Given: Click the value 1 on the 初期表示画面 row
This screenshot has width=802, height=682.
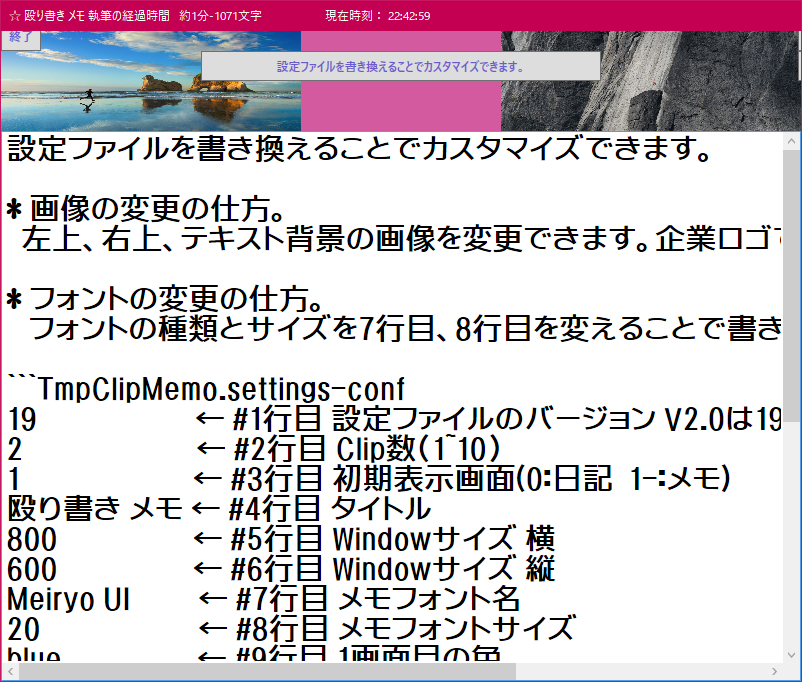Looking at the screenshot, I should point(13,479).
